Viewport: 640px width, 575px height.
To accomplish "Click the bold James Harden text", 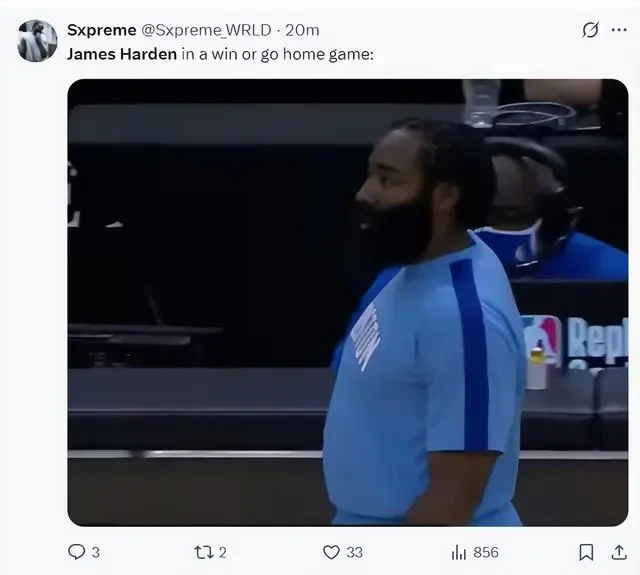I will coord(122,54).
